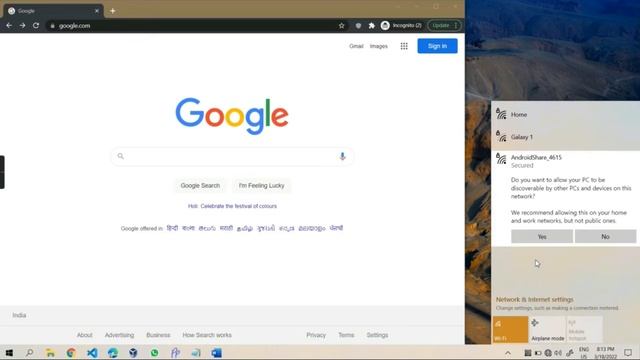640x360 pixels.
Task: Open How Search works footer link
Action: pos(207,335)
